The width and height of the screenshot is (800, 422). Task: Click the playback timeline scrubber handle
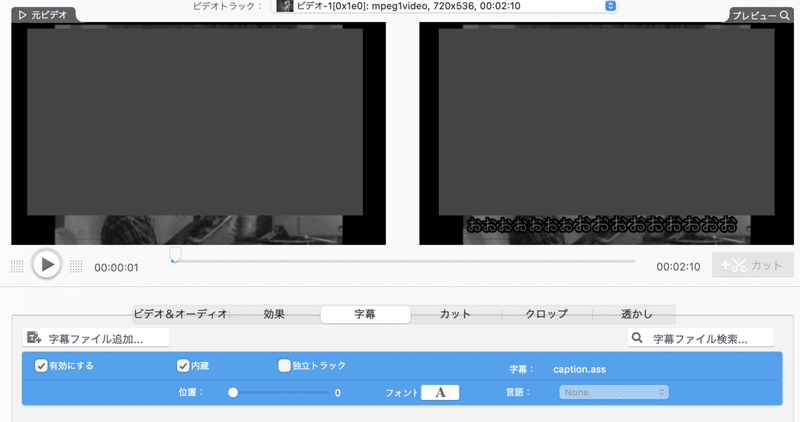(x=175, y=254)
